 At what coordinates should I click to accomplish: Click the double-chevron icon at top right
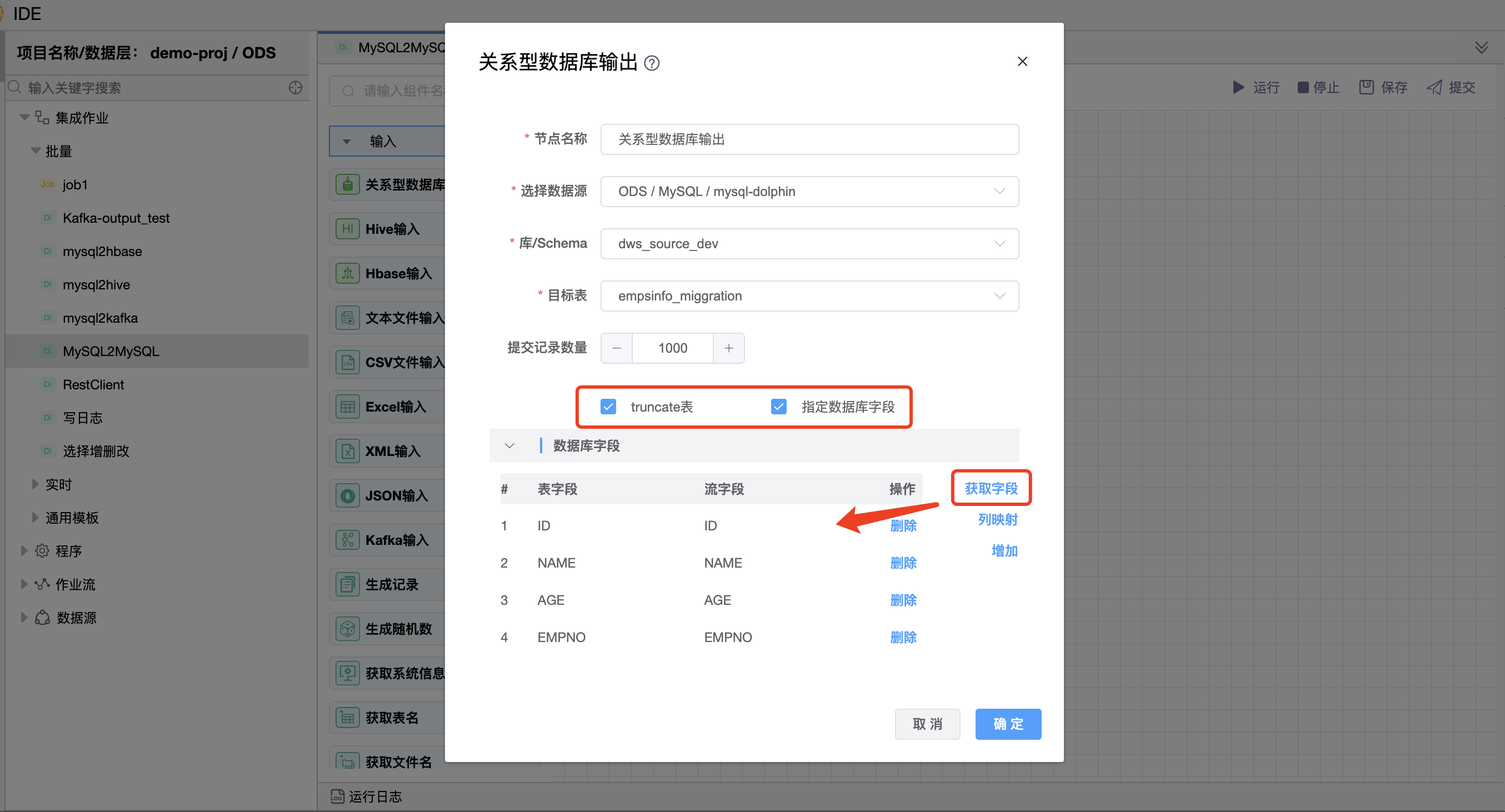click(1481, 47)
